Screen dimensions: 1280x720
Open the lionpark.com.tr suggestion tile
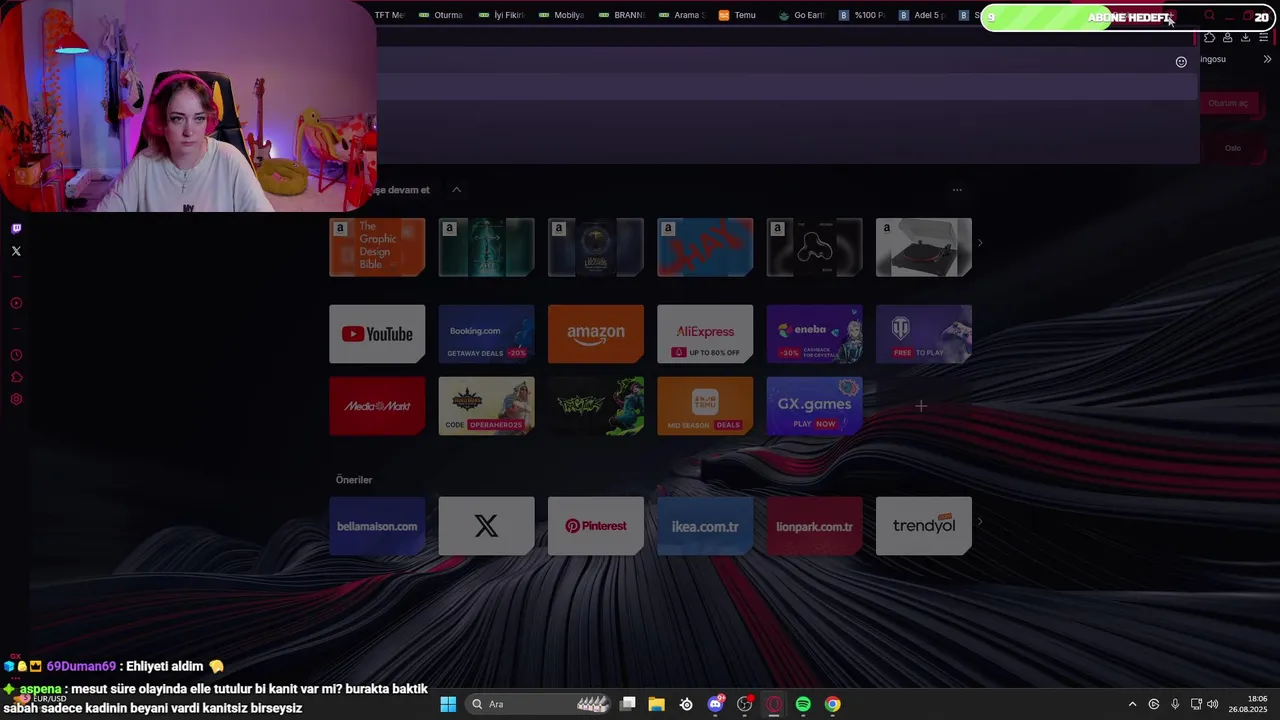coord(814,526)
